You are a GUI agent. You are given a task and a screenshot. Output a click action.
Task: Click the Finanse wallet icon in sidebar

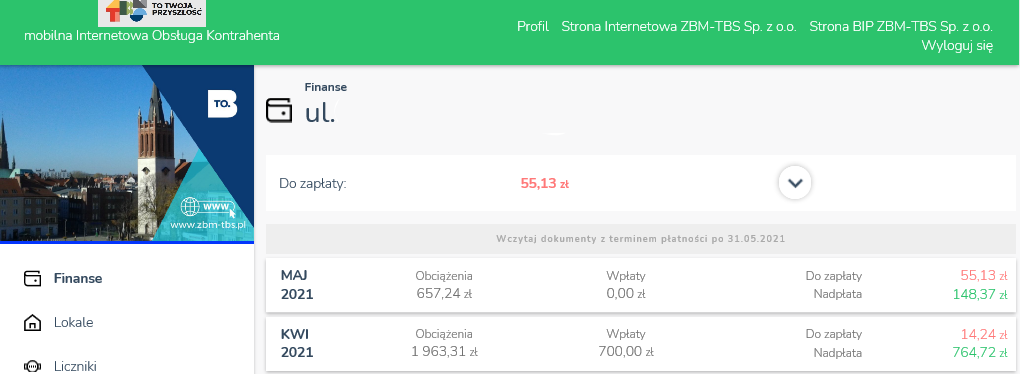(x=32, y=278)
